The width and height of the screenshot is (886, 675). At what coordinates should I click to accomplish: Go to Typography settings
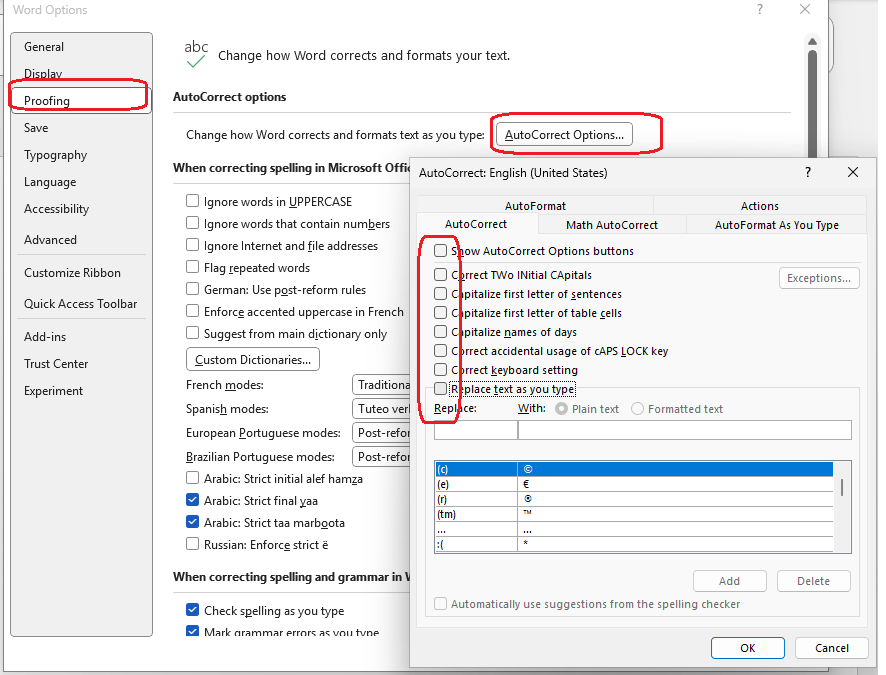tap(55, 155)
